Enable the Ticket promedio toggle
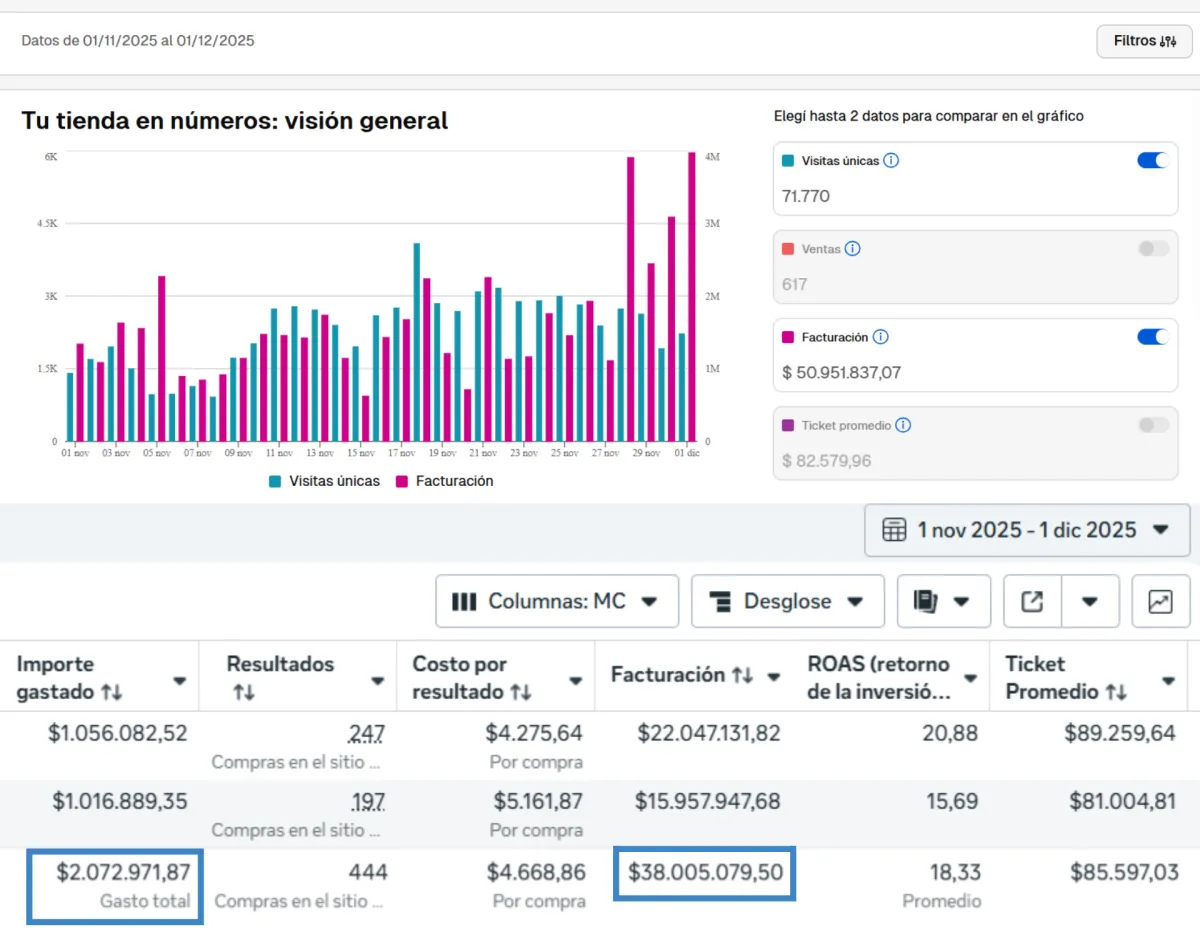This screenshot has height=937, width=1200. coord(1152,425)
